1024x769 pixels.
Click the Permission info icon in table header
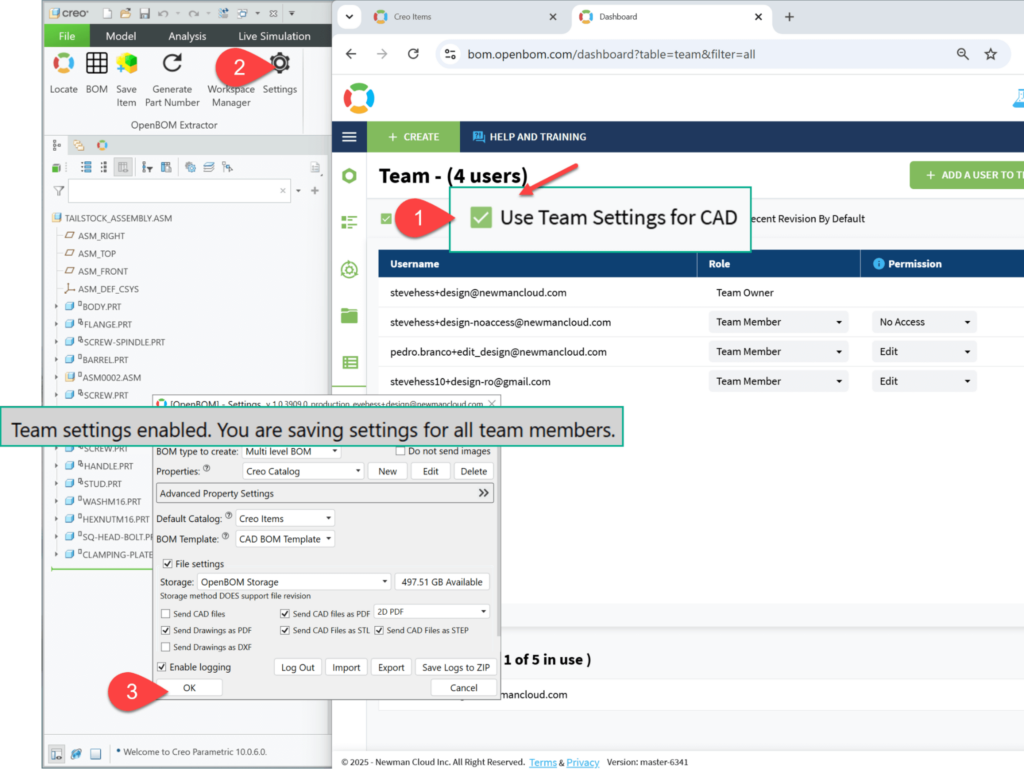[x=878, y=264]
